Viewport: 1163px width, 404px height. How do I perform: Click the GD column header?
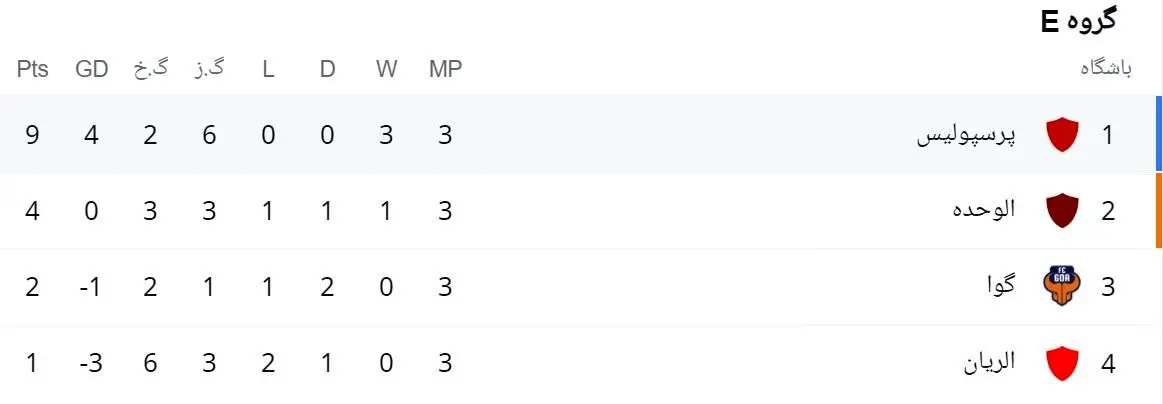pyautogui.click(x=92, y=69)
